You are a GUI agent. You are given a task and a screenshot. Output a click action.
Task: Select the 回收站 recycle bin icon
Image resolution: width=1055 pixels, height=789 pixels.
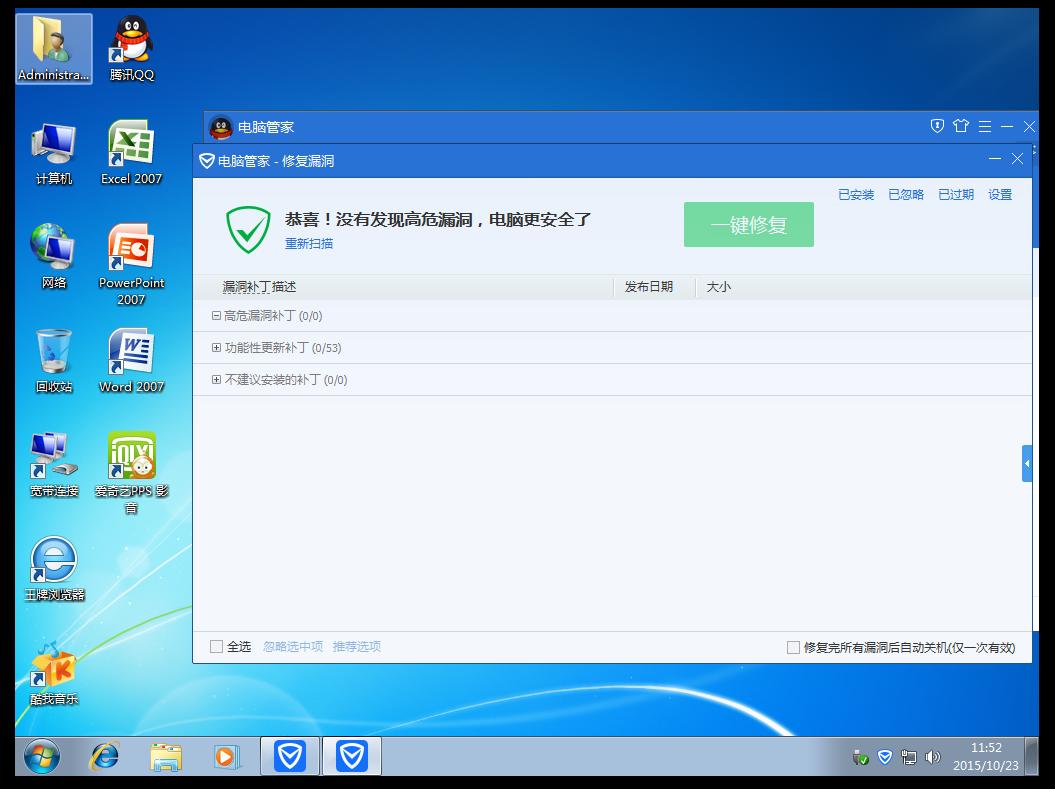click(x=54, y=361)
